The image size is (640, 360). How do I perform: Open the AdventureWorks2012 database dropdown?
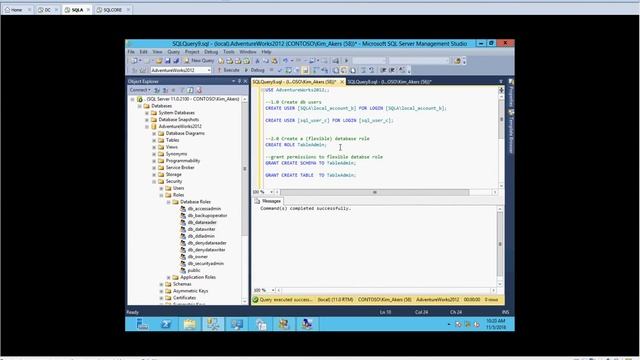pyautogui.click(x=208, y=70)
